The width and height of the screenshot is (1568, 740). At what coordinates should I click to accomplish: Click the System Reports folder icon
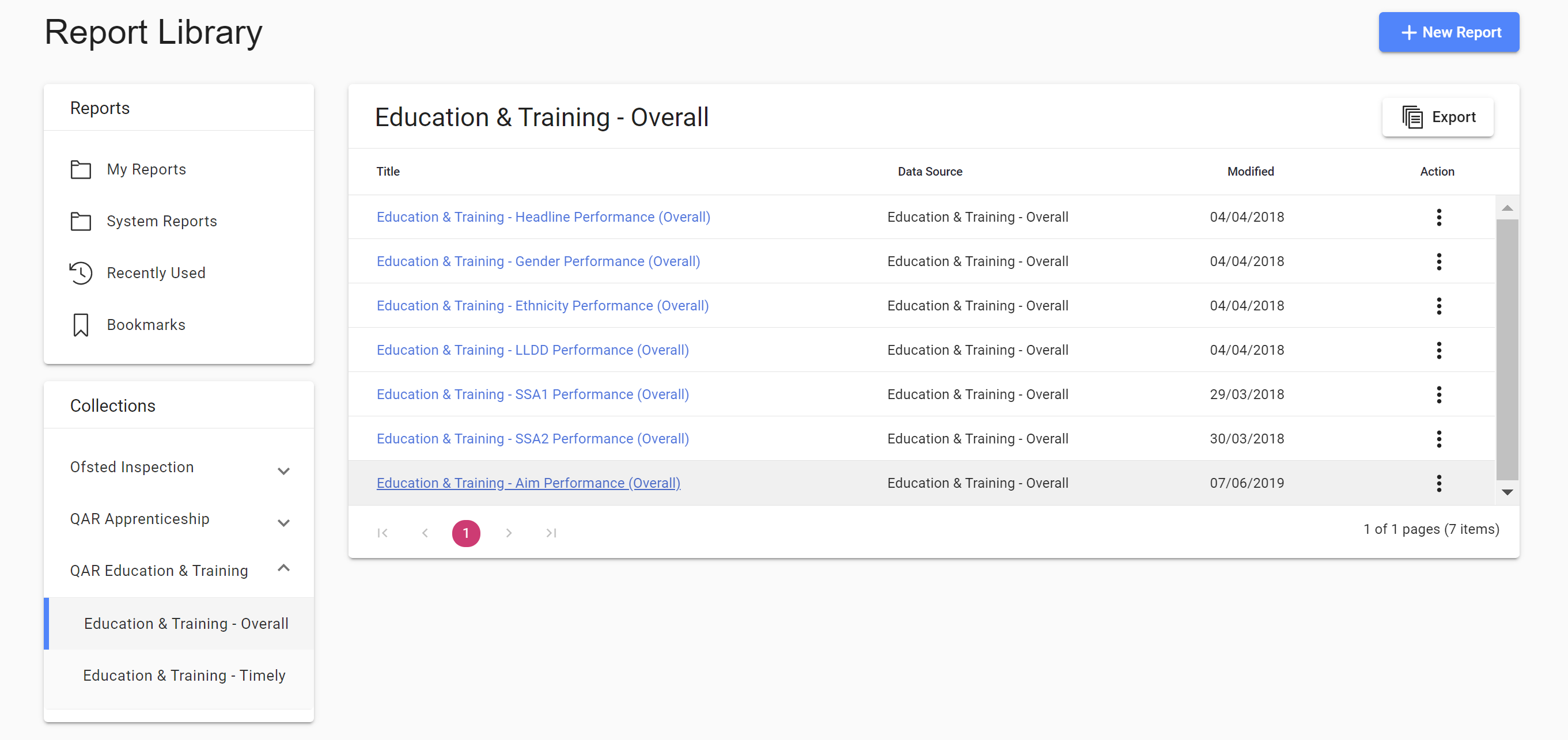click(x=80, y=221)
